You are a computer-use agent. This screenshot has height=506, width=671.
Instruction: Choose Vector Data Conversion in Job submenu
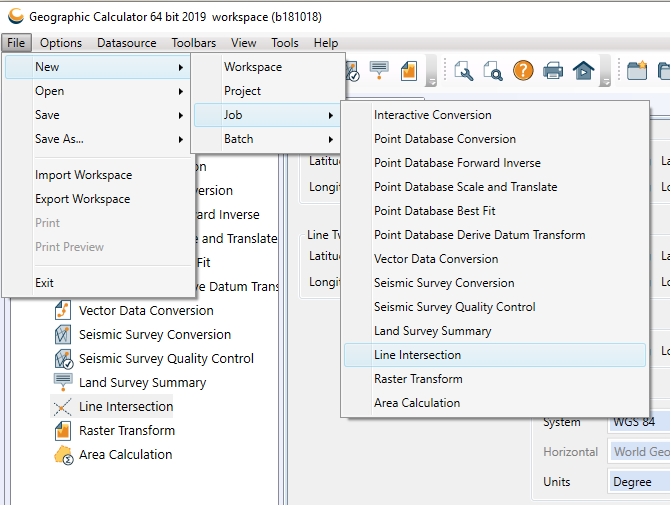436,259
